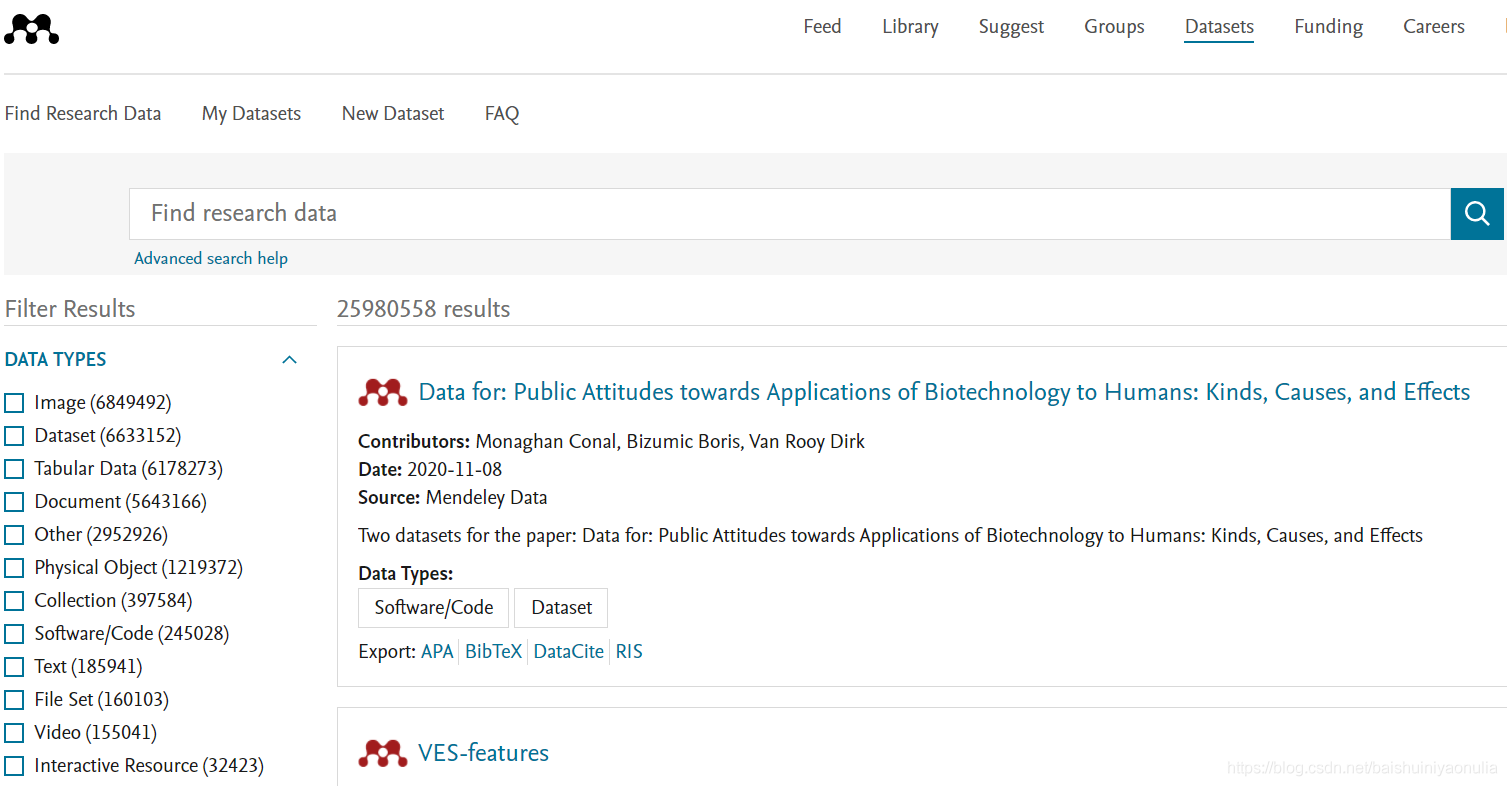Click Mendeley icon beside Public Attitudes dataset title

(383, 392)
